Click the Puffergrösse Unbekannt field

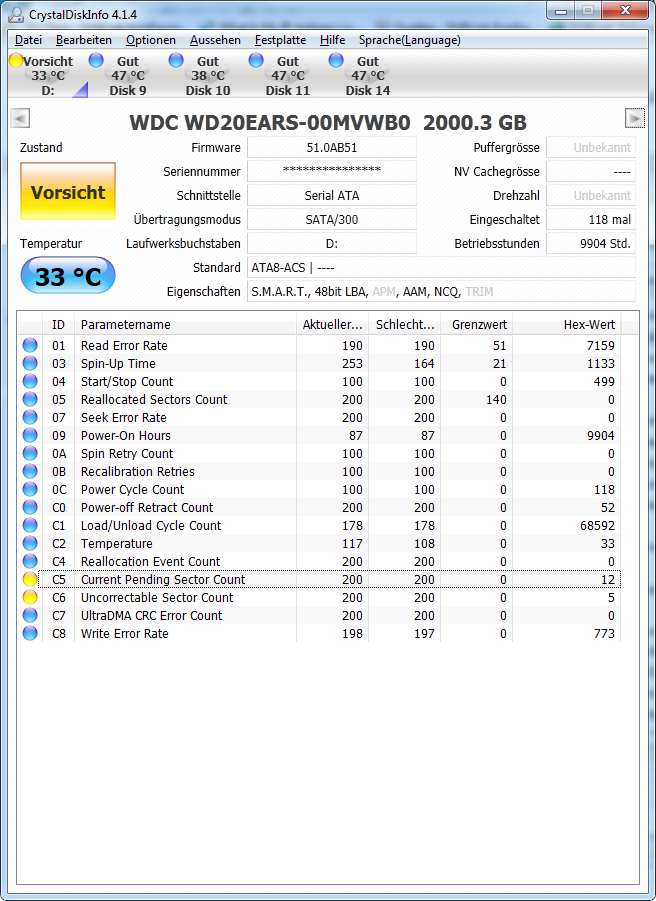[x=591, y=148]
